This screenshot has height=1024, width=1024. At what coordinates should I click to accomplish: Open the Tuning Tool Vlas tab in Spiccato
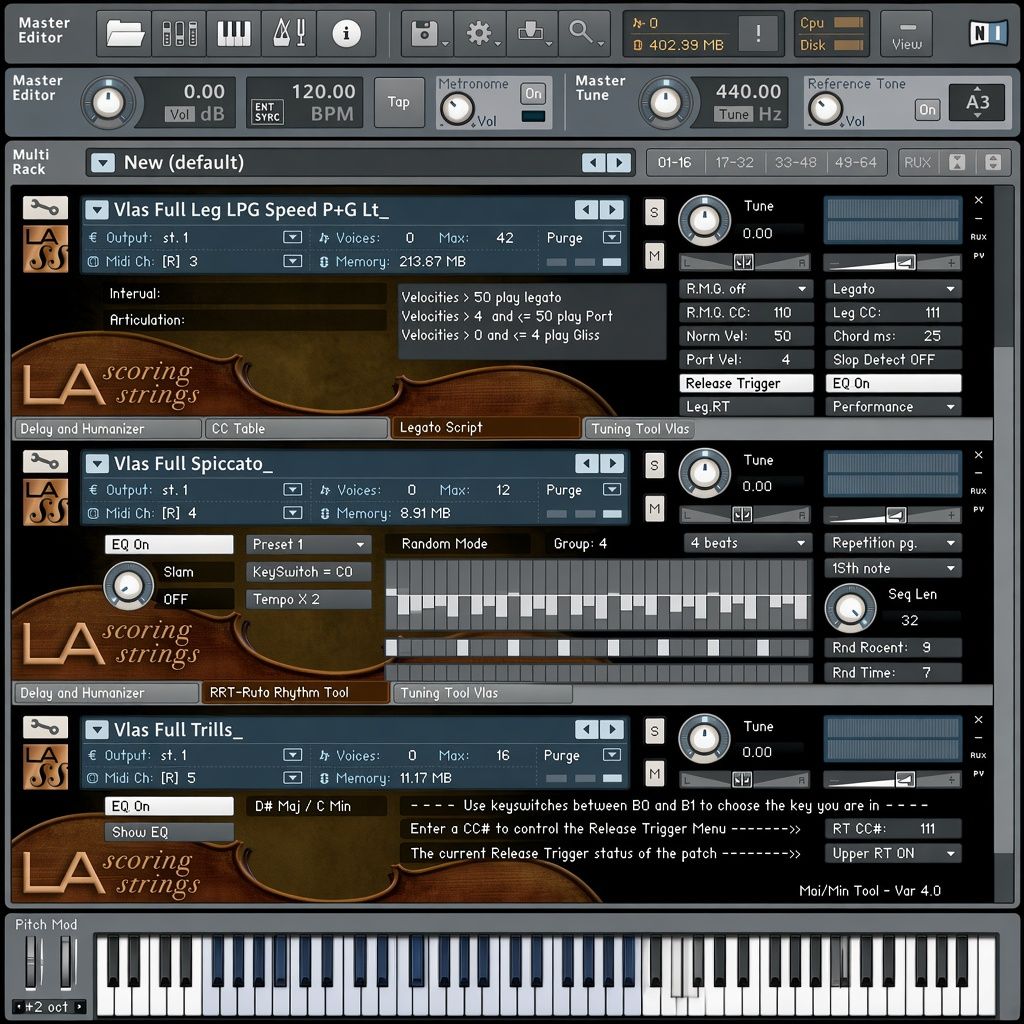click(x=483, y=693)
